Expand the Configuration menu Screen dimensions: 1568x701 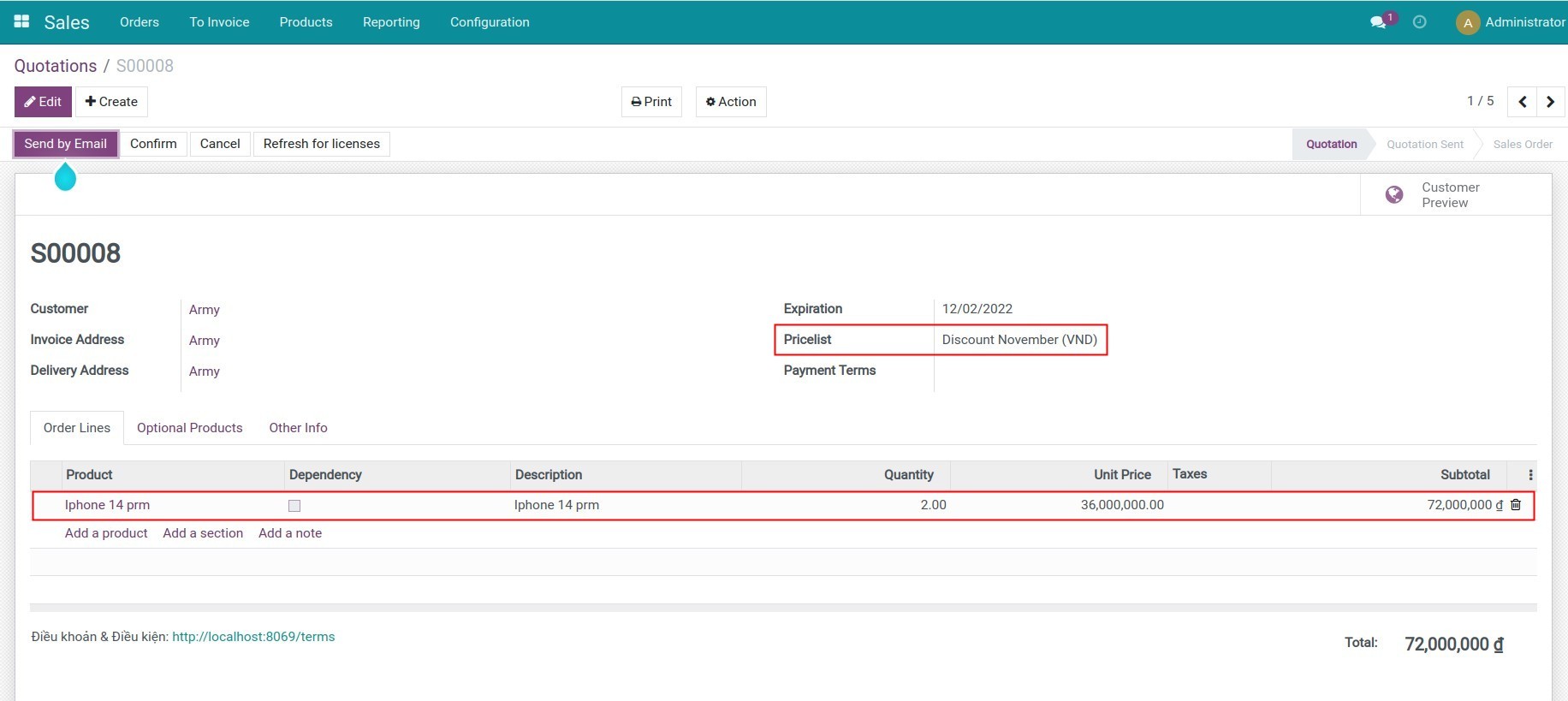click(490, 22)
